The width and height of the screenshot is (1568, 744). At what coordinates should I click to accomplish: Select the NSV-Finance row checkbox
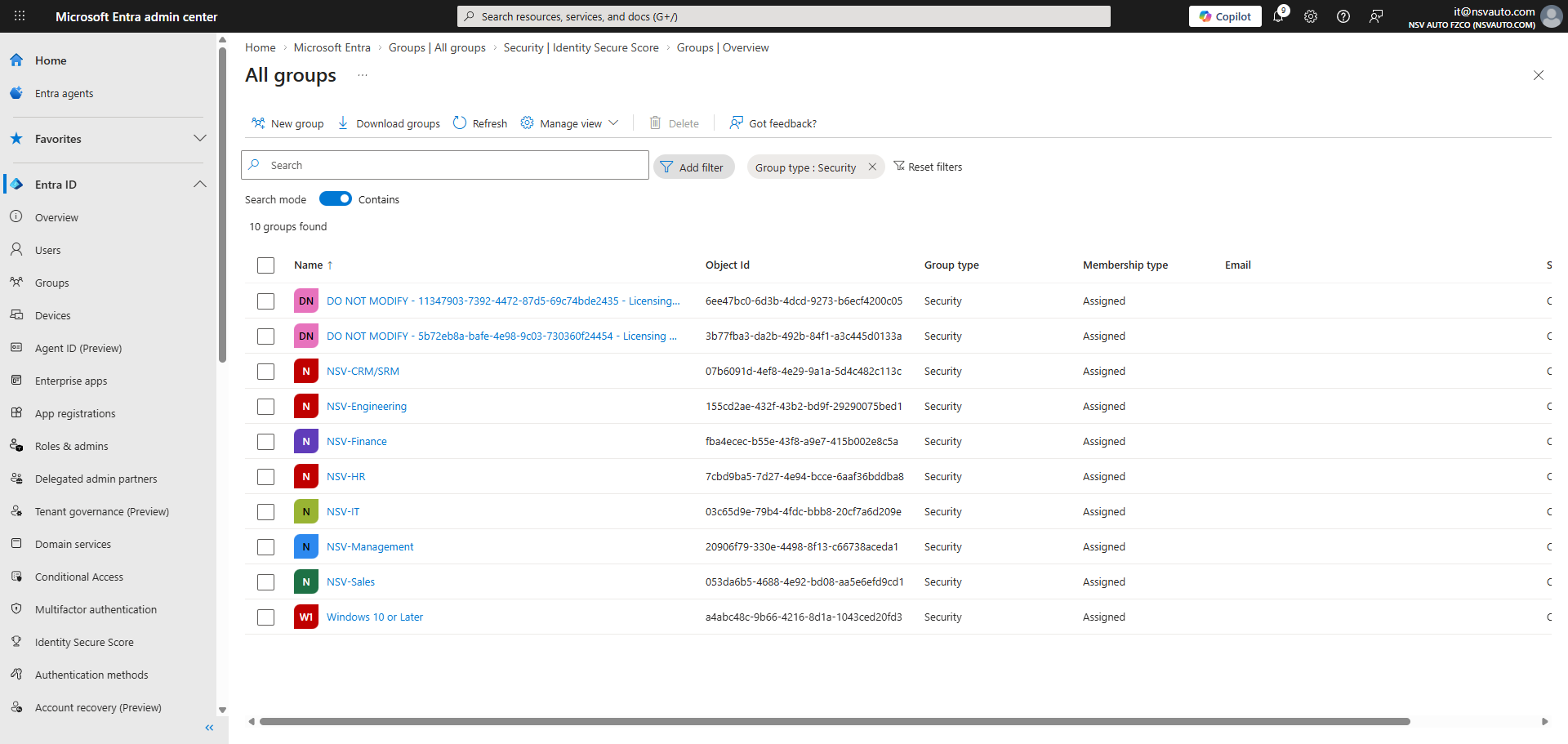point(265,442)
